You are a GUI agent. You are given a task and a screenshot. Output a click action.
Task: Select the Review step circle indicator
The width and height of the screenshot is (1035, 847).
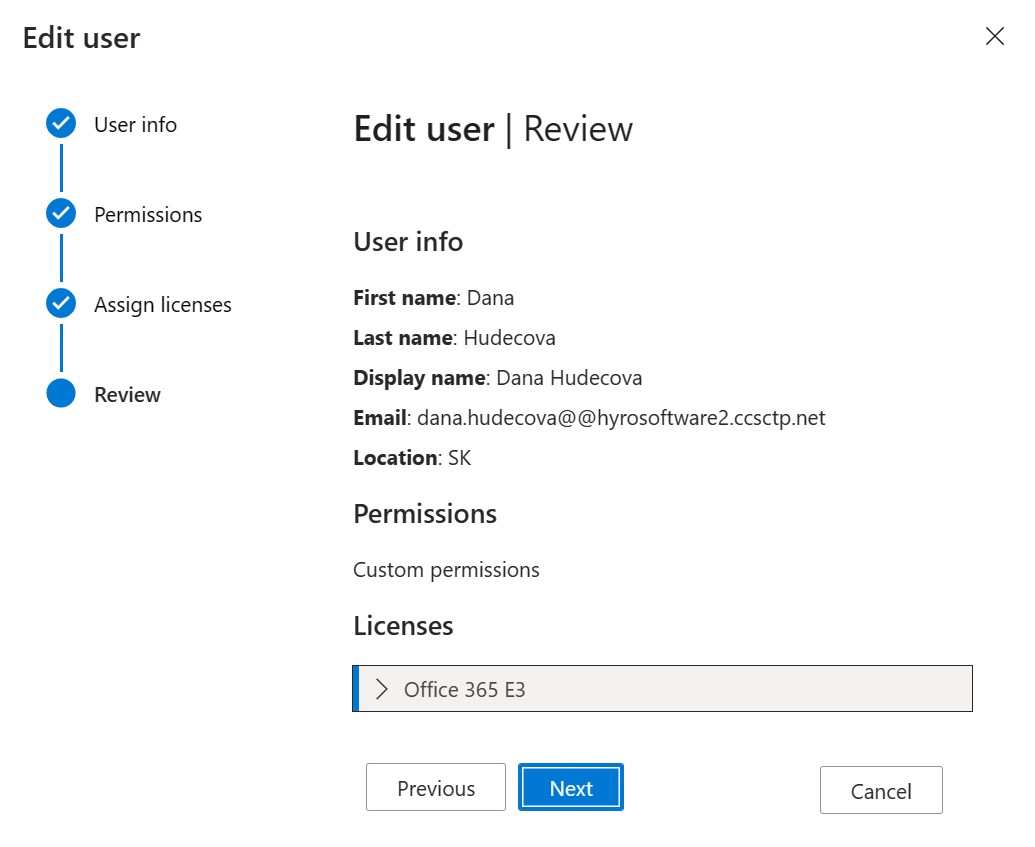pos(61,394)
